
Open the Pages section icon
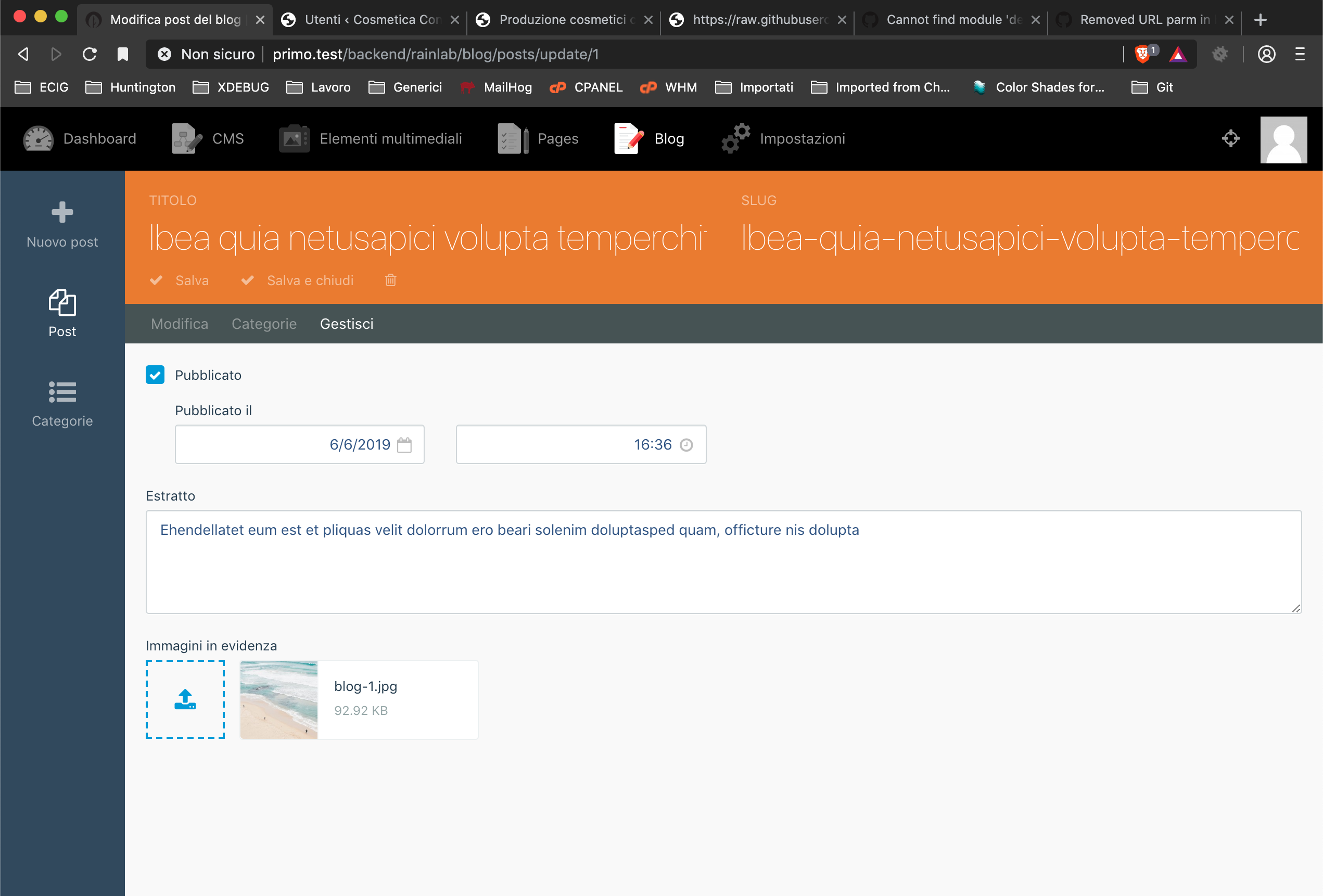tap(511, 138)
